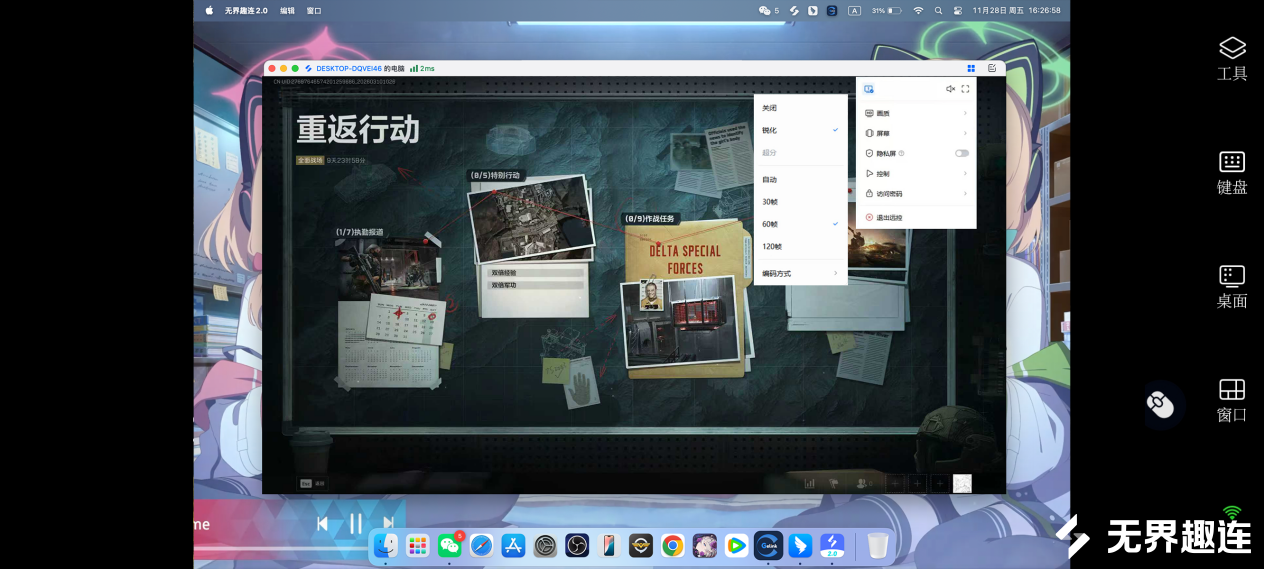Expand the 屏幕 screen submenu

click(916, 133)
